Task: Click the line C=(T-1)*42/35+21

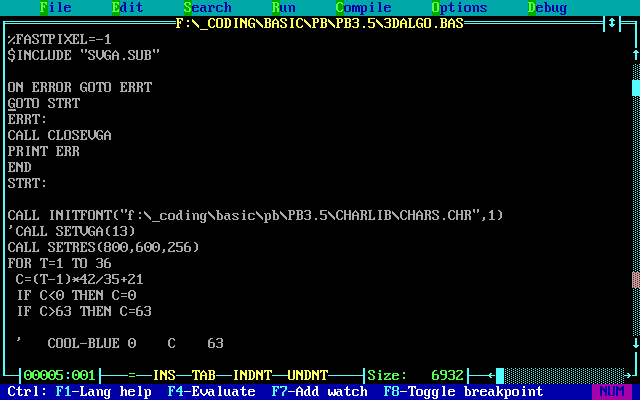Action: tap(79, 279)
